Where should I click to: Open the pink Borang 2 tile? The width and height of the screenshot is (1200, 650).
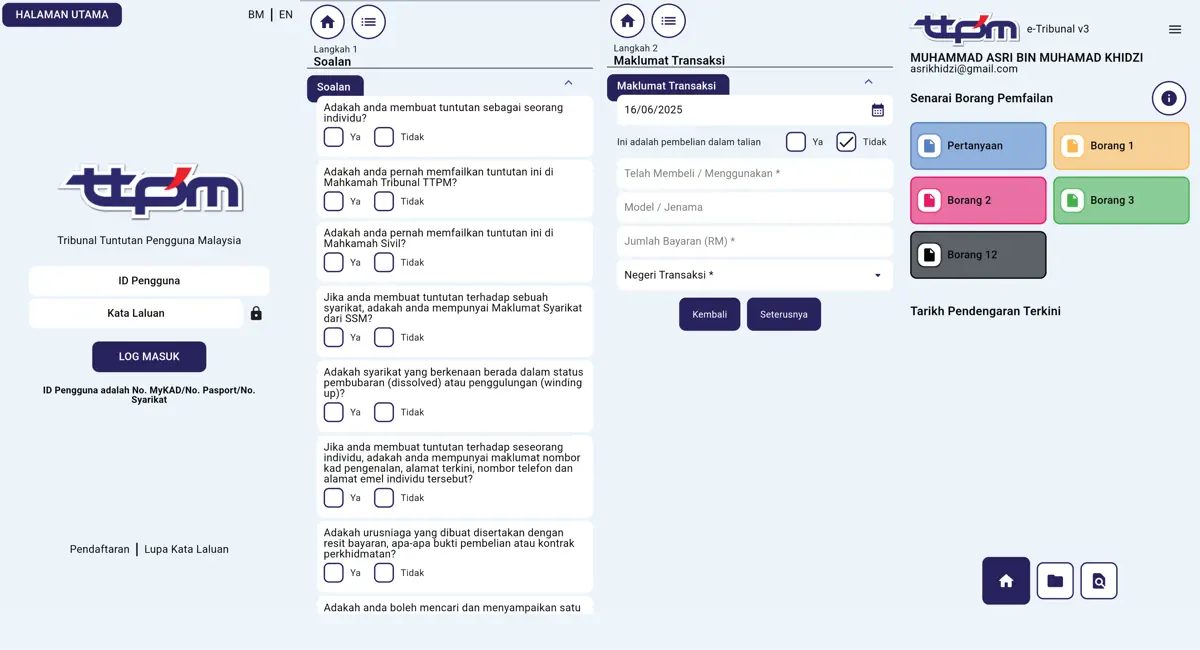pyautogui.click(x=978, y=200)
